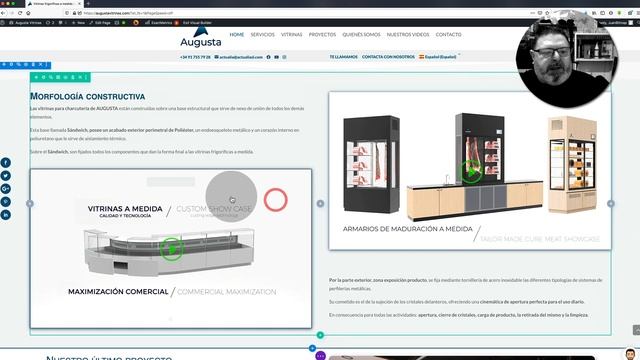Screen dimensions: 640x360
Task: Open the chat avatar in the bottom-right corner
Action: pyautogui.click(x=630, y=354)
